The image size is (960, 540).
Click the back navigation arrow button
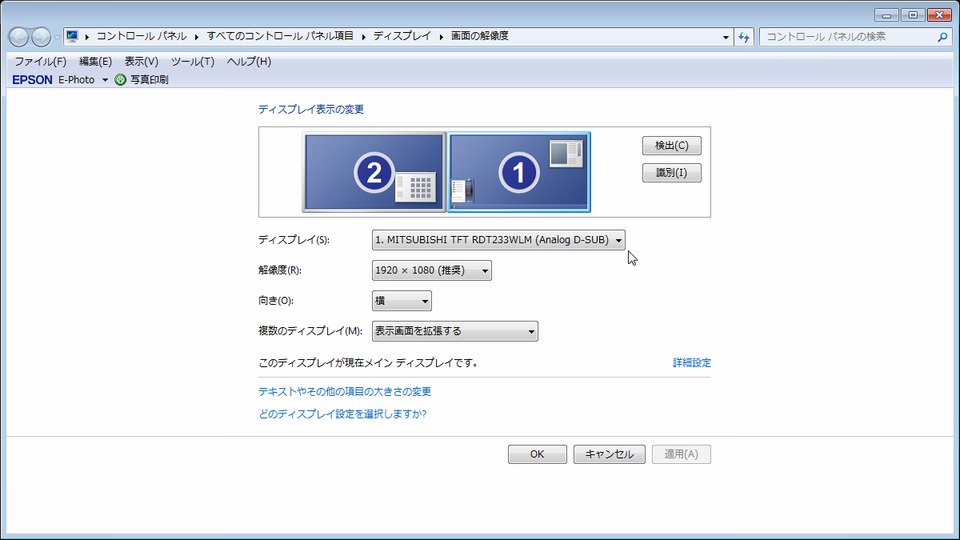tap(19, 37)
